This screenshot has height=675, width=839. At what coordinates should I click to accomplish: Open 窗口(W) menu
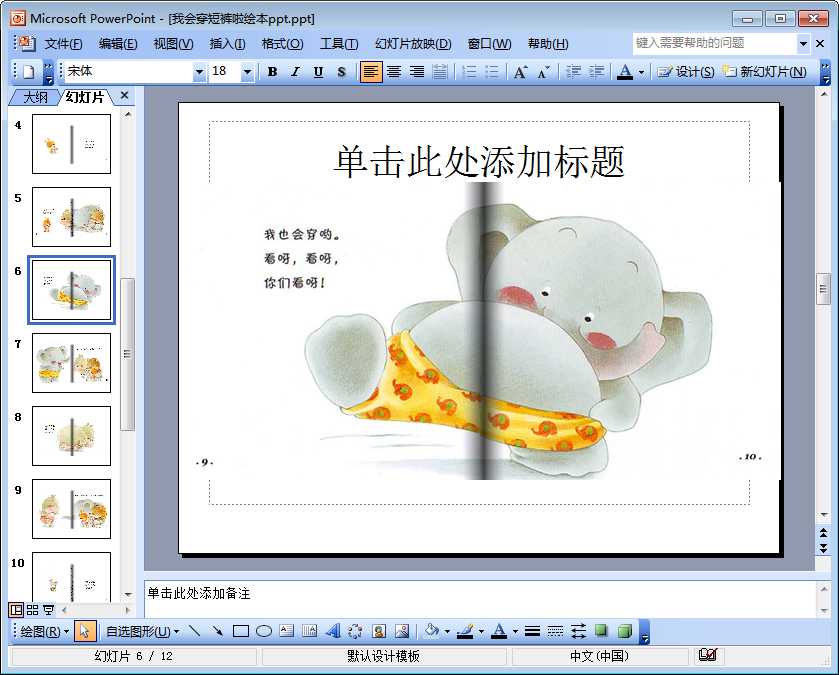pos(489,44)
